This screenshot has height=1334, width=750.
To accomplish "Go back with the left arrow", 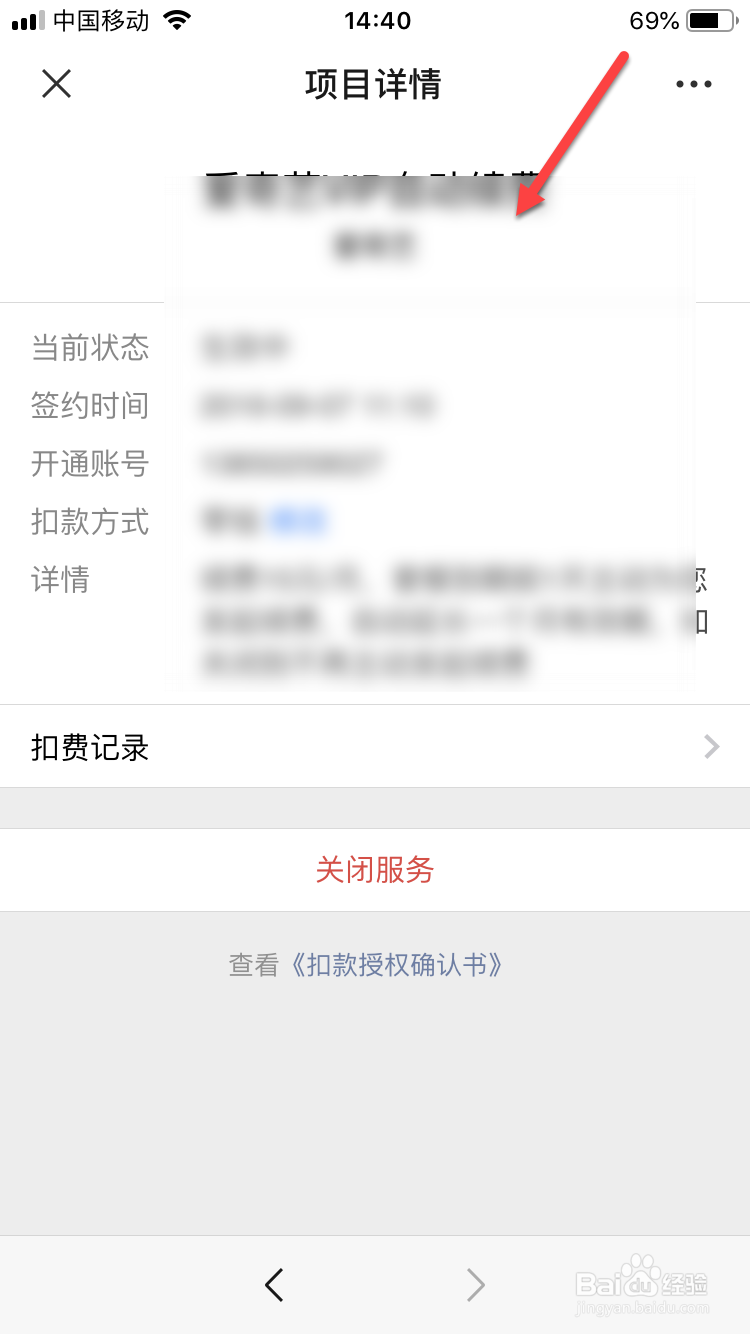I will pos(274,1284).
